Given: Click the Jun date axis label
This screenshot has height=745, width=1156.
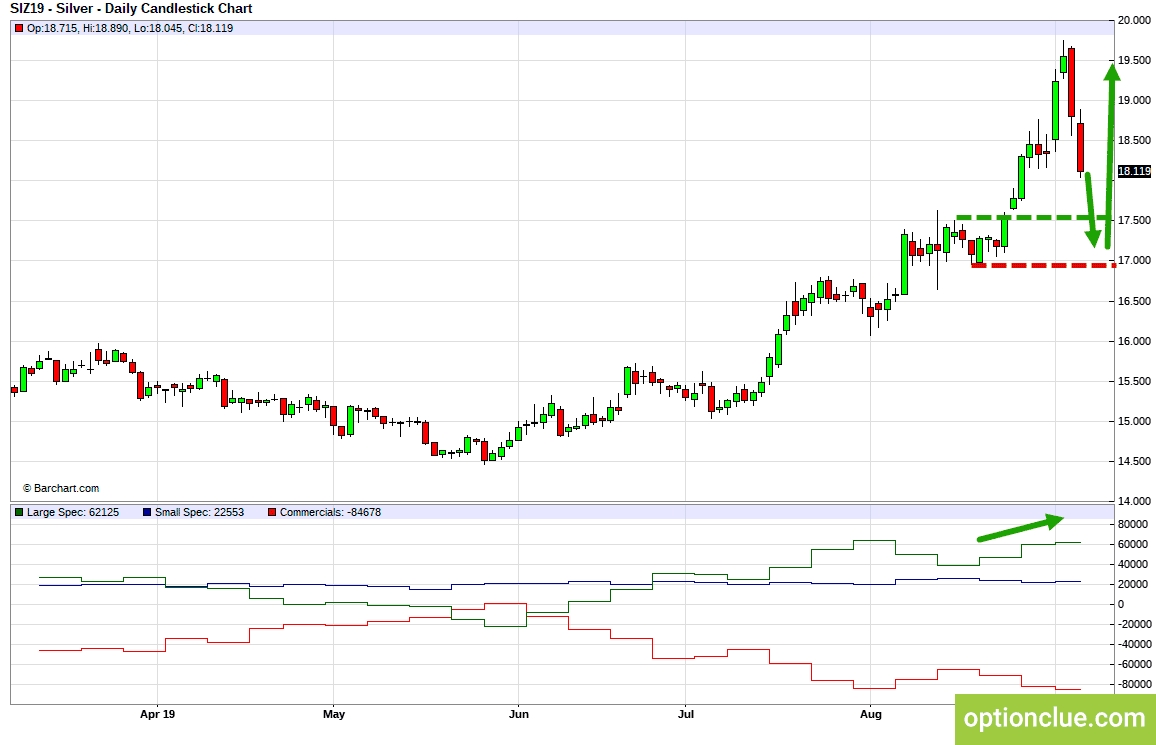Looking at the screenshot, I should click(518, 714).
